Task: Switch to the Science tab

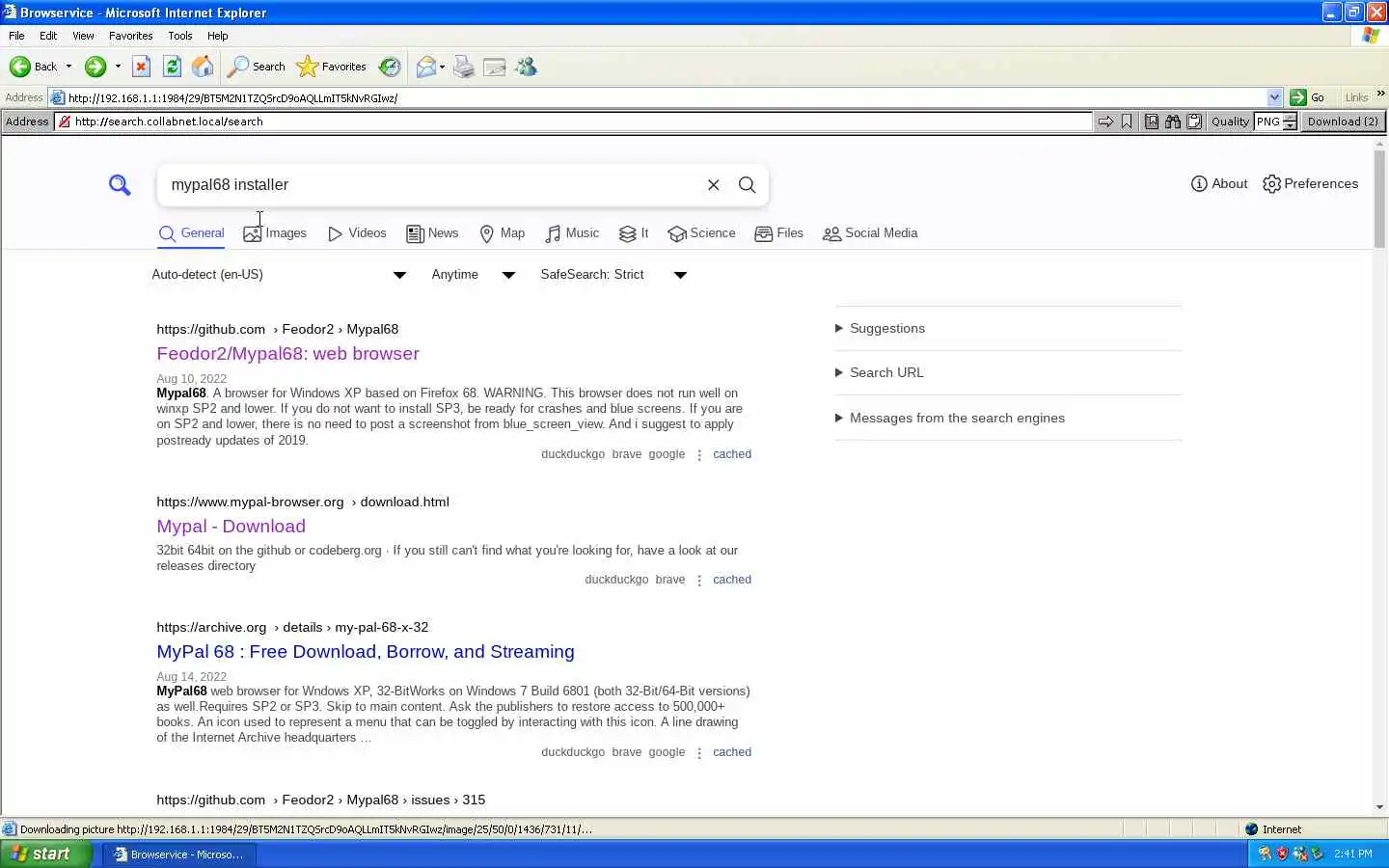Action: 701,233
